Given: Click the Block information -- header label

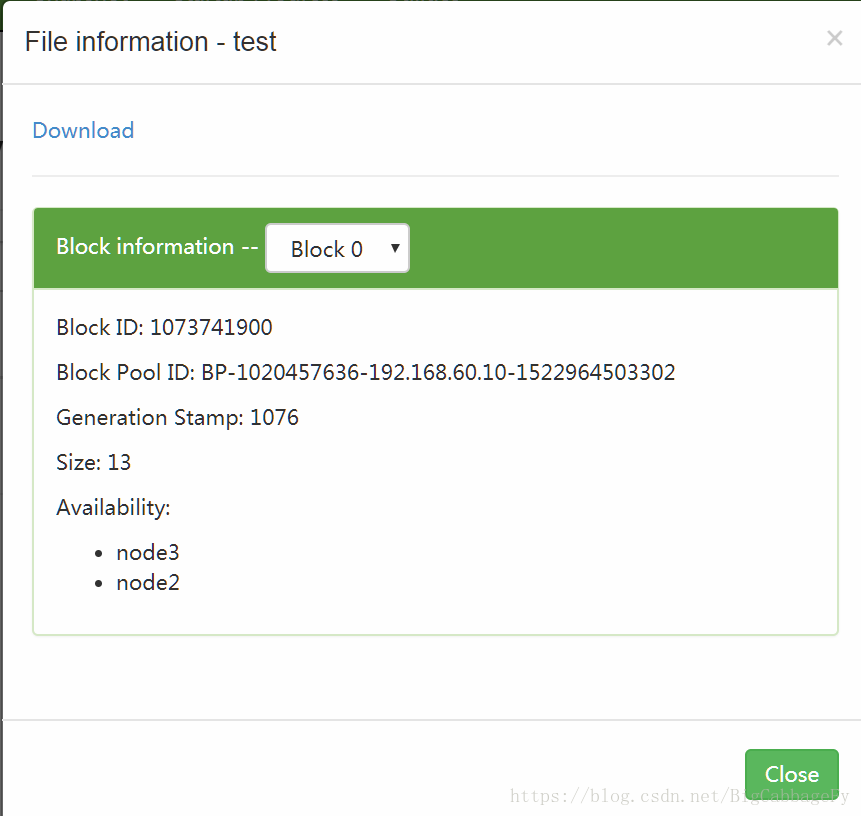Looking at the screenshot, I should [157, 247].
